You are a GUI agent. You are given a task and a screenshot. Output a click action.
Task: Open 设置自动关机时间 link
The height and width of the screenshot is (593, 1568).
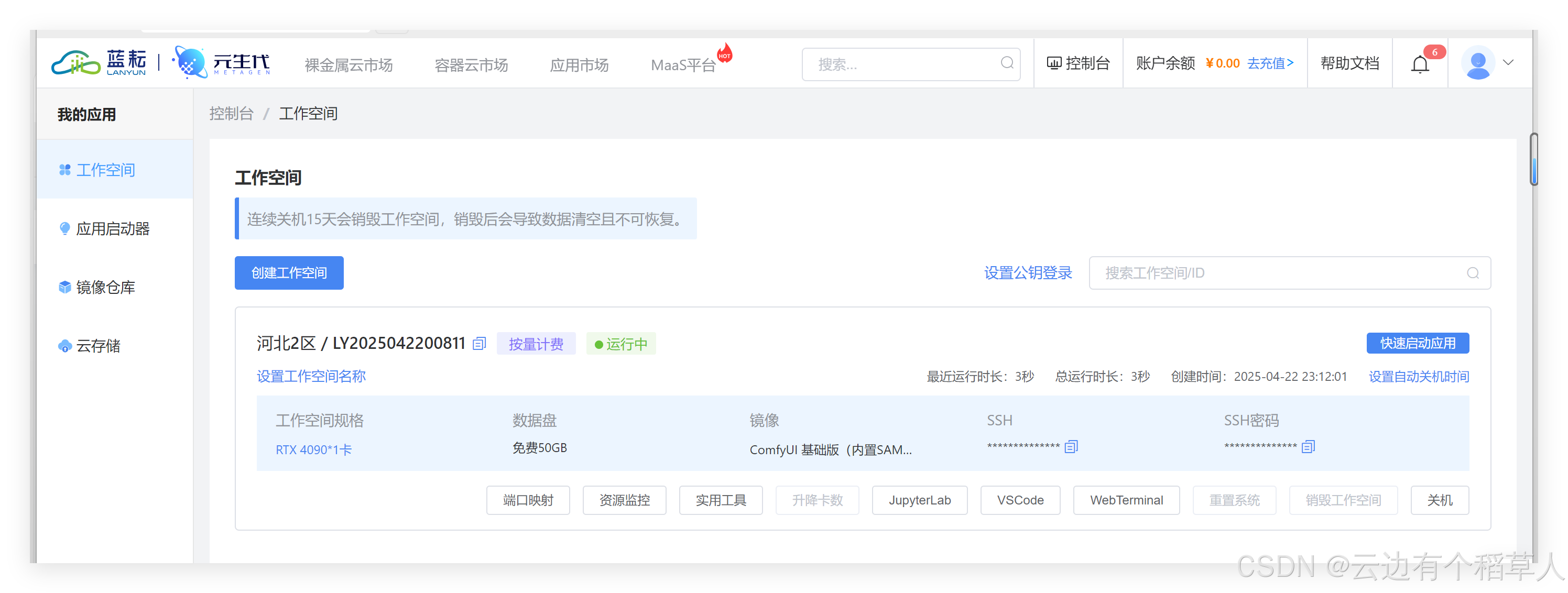[x=1418, y=377]
